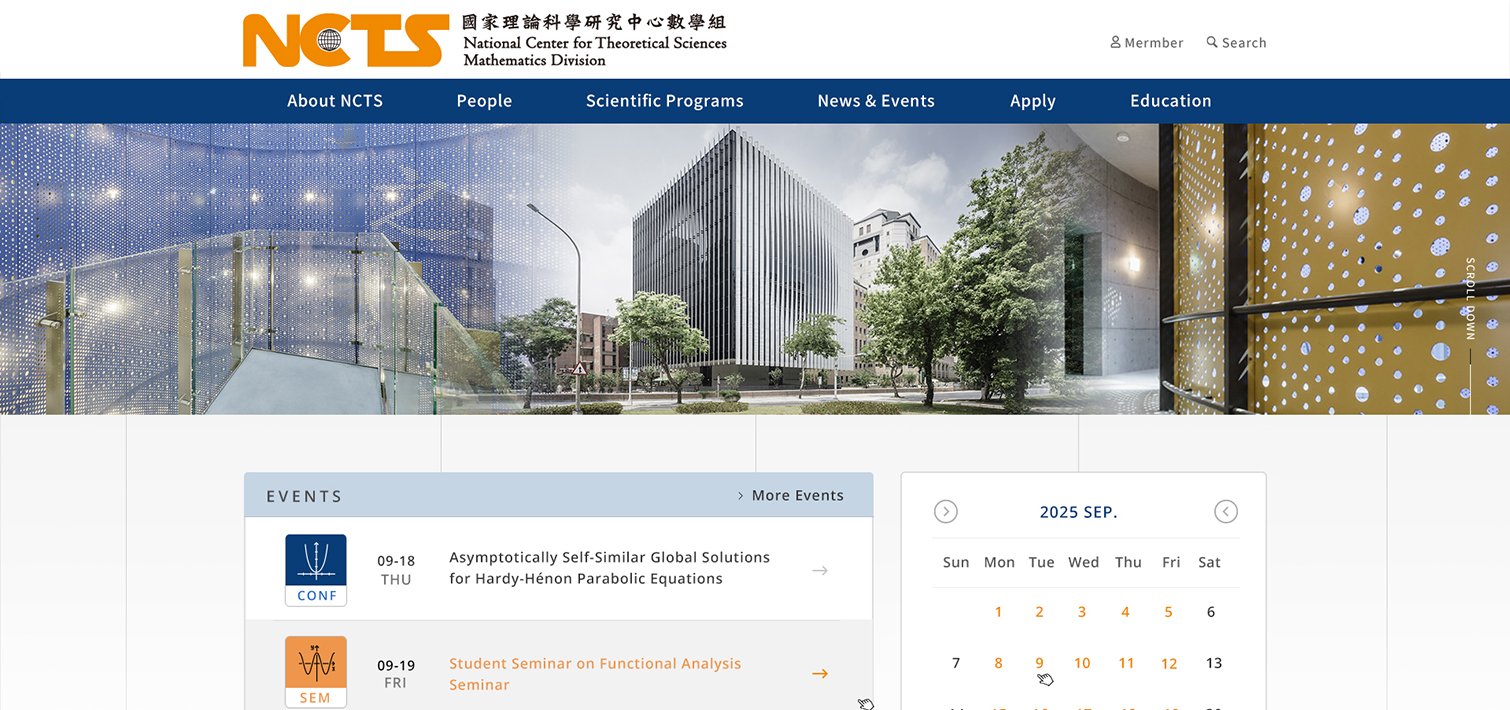This screenshot has width=1510, height=710.
Task: Open the Student Seminar on Functional Analysis event
Action: click(595, 674)
